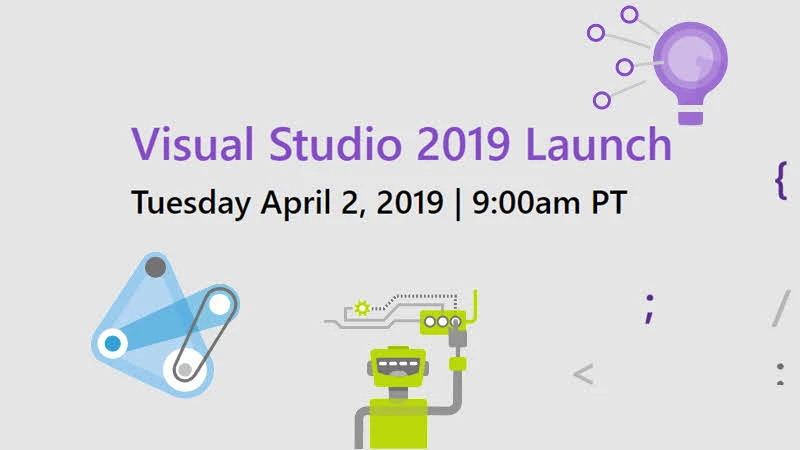The image size is (800, 450).
Task: Click the gray less-than symbol
Action: pos(583,374)
